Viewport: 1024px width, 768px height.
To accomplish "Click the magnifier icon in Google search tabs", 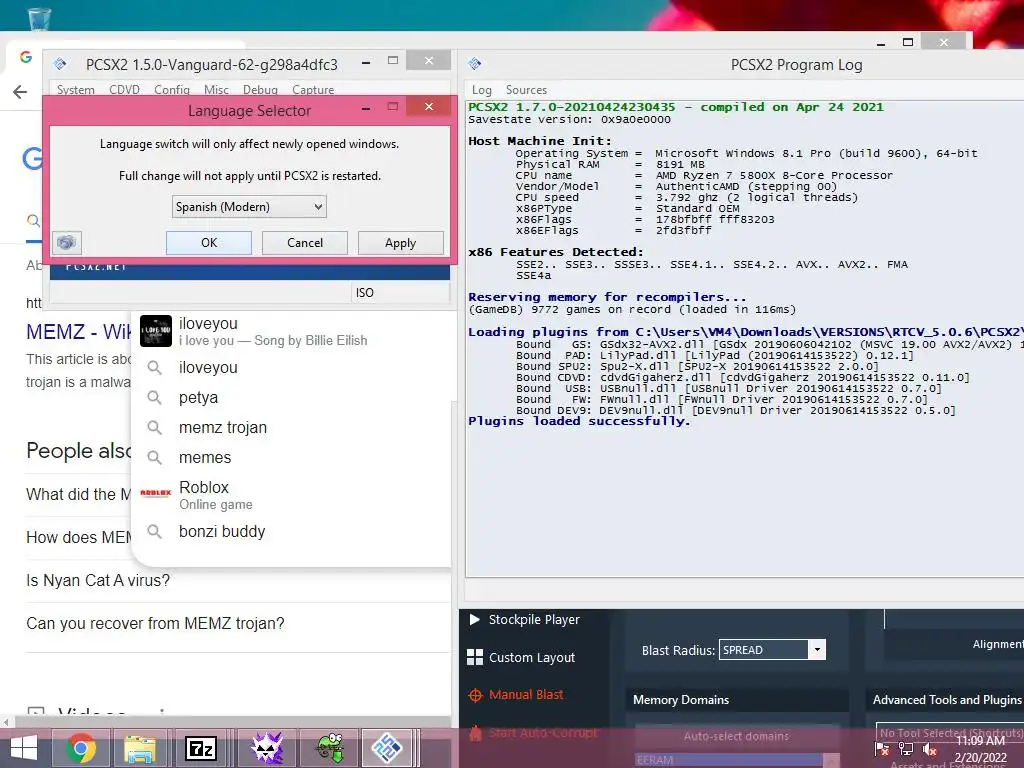I will point(33,221).
